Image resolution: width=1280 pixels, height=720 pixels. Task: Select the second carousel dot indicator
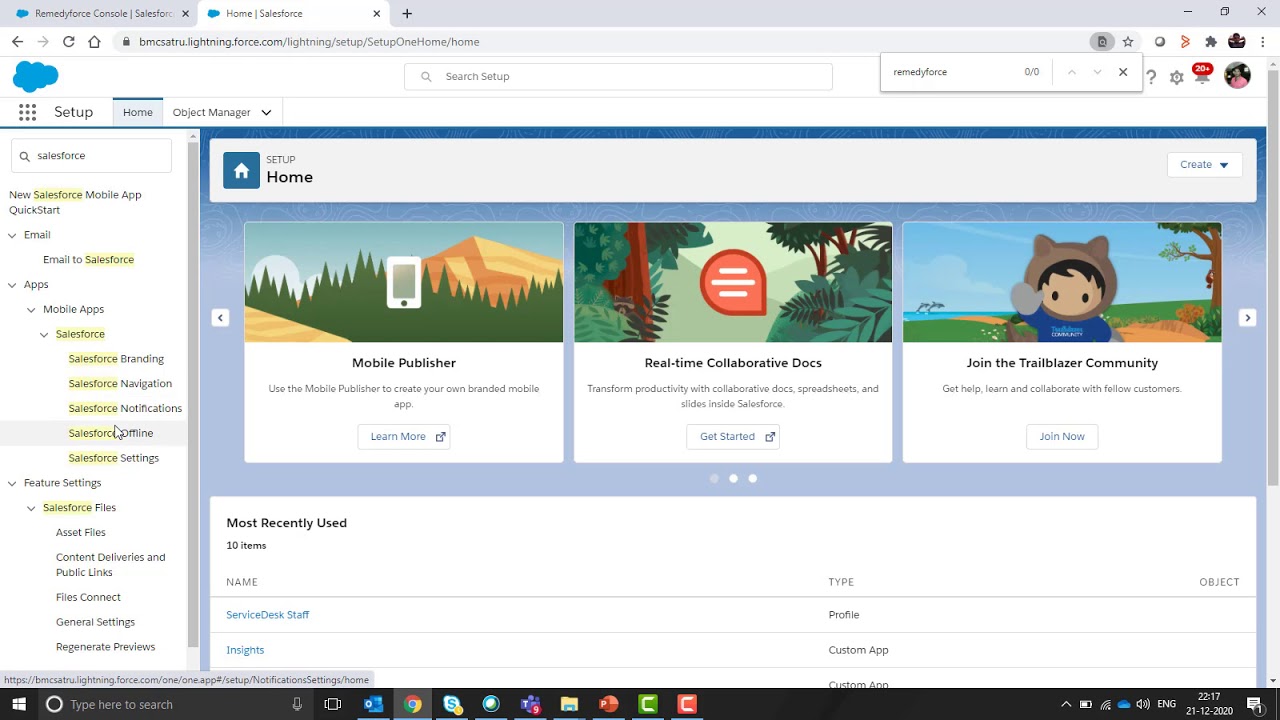(x=733, y=478)
